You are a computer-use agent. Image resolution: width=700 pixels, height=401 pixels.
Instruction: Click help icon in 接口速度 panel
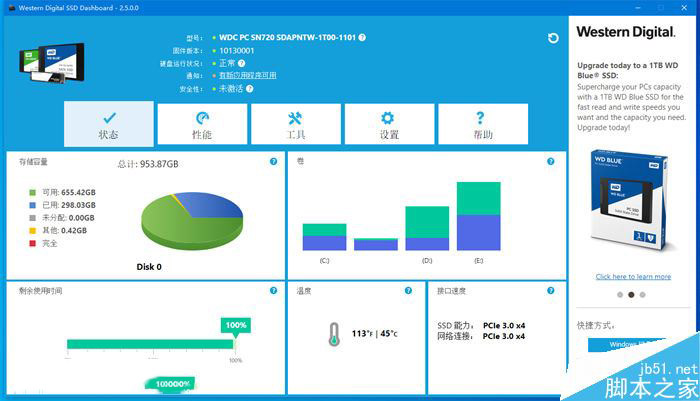point(550,290)
